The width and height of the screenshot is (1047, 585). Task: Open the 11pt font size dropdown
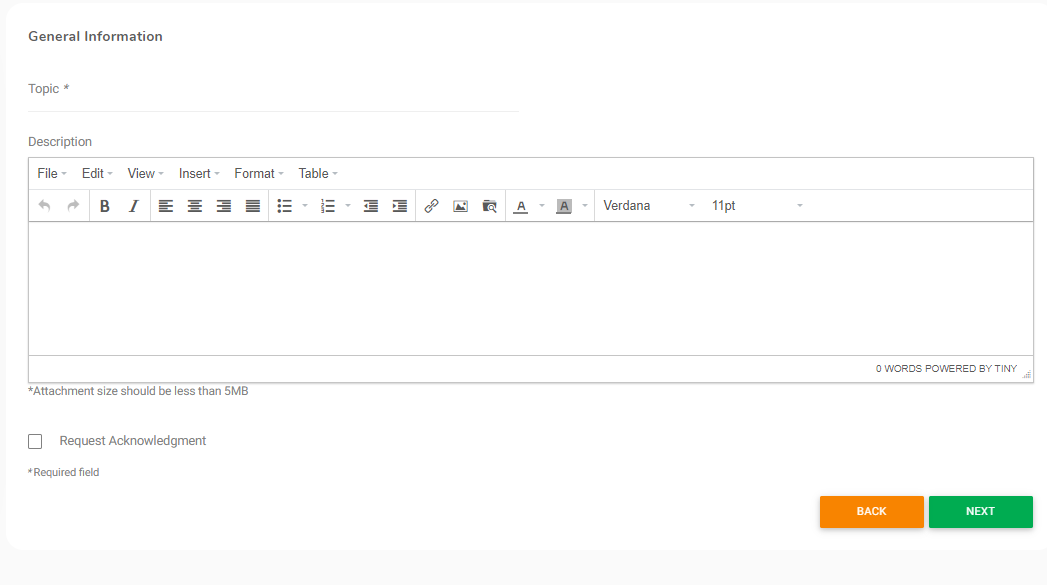pyautogui.click(x=756, y=206)
